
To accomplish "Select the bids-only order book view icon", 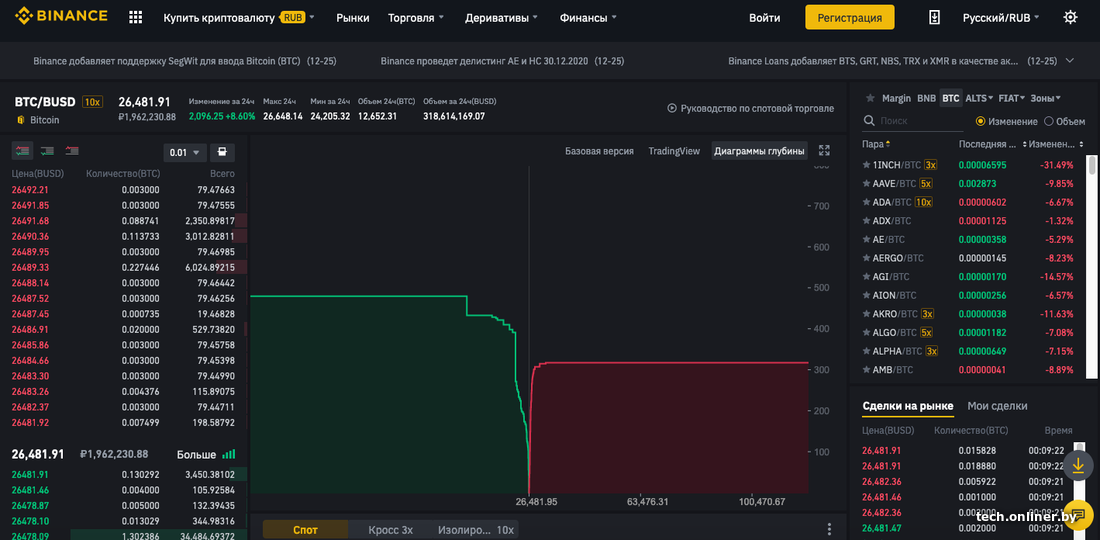I will tap(48, 151).
